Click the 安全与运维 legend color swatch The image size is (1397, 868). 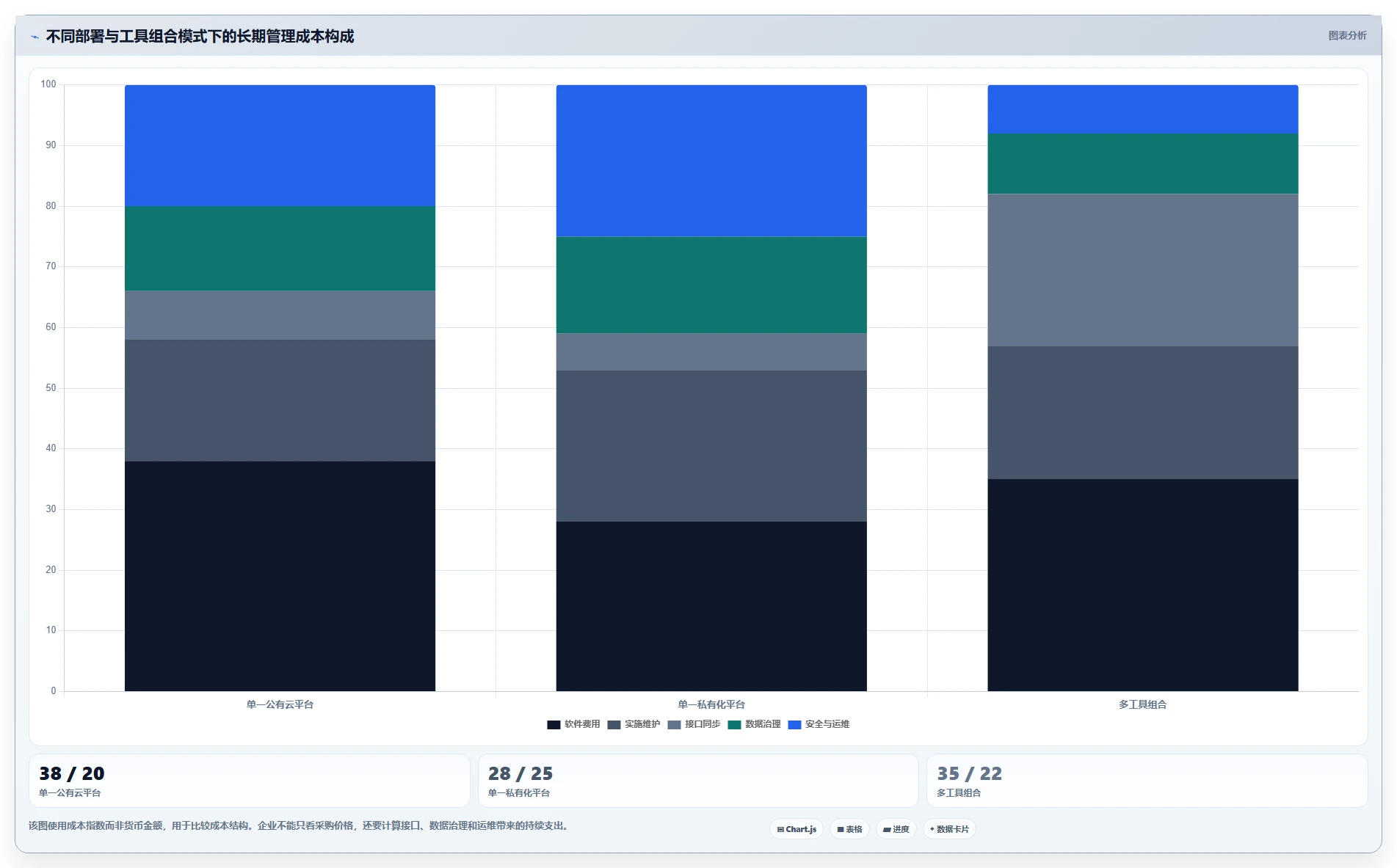pyautogui.click(x=794, y=725)
